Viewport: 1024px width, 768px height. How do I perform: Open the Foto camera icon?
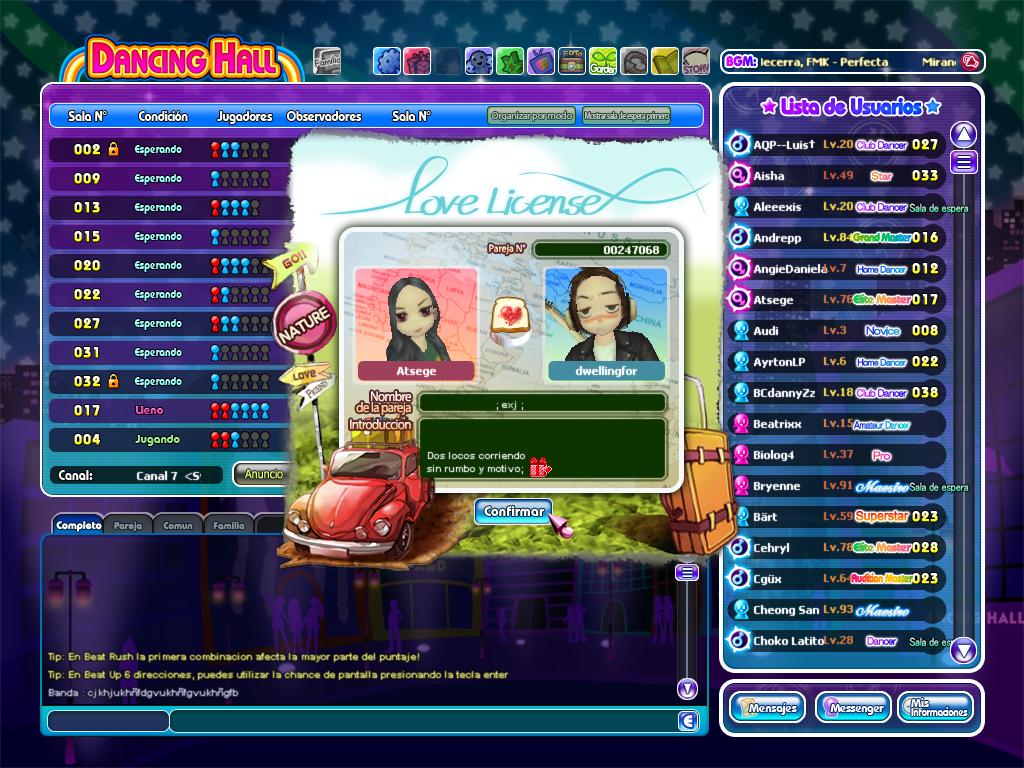tap(571, 61)
